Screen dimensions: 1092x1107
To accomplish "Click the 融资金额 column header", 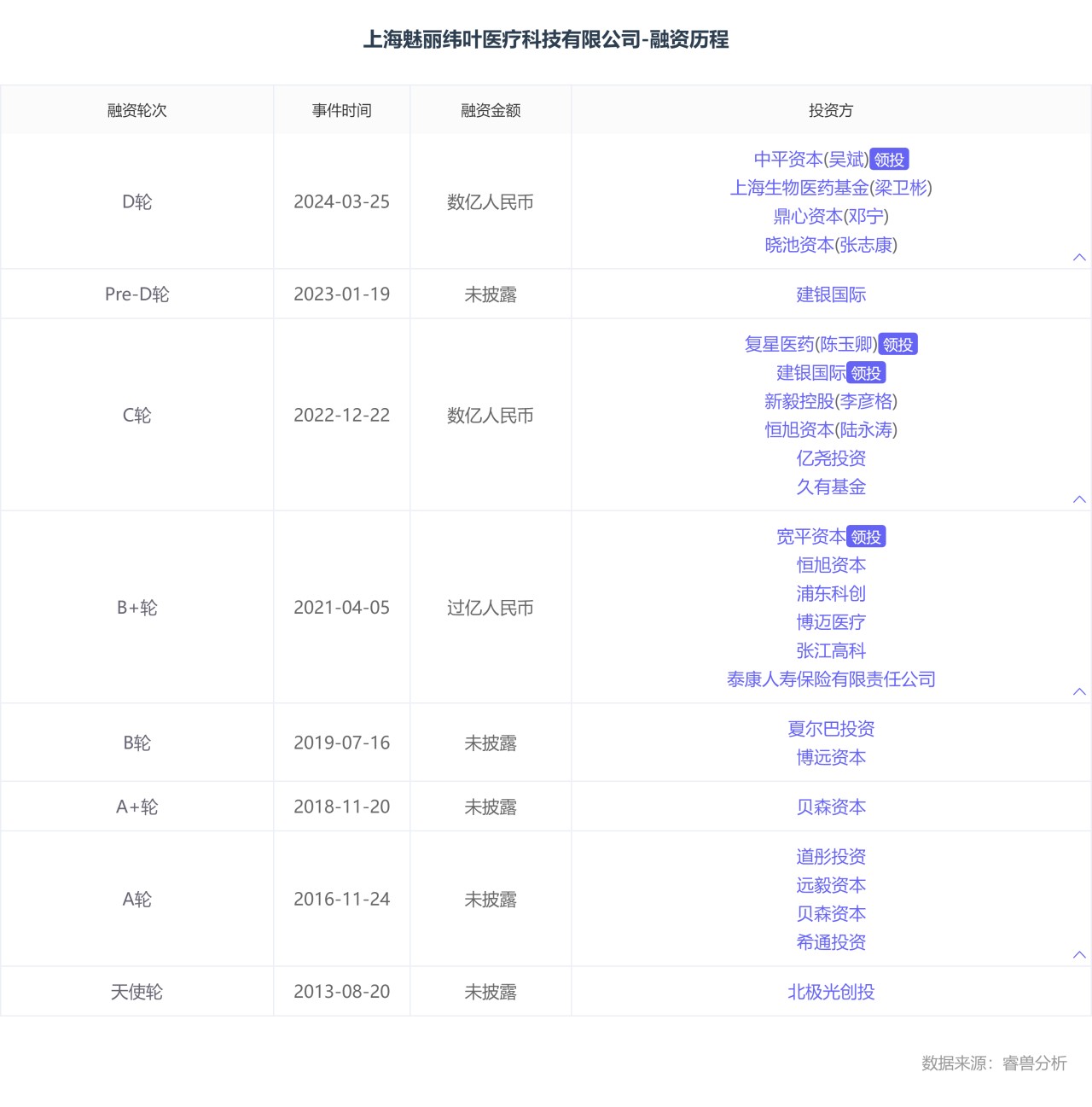I will click(x=491, y=110).
